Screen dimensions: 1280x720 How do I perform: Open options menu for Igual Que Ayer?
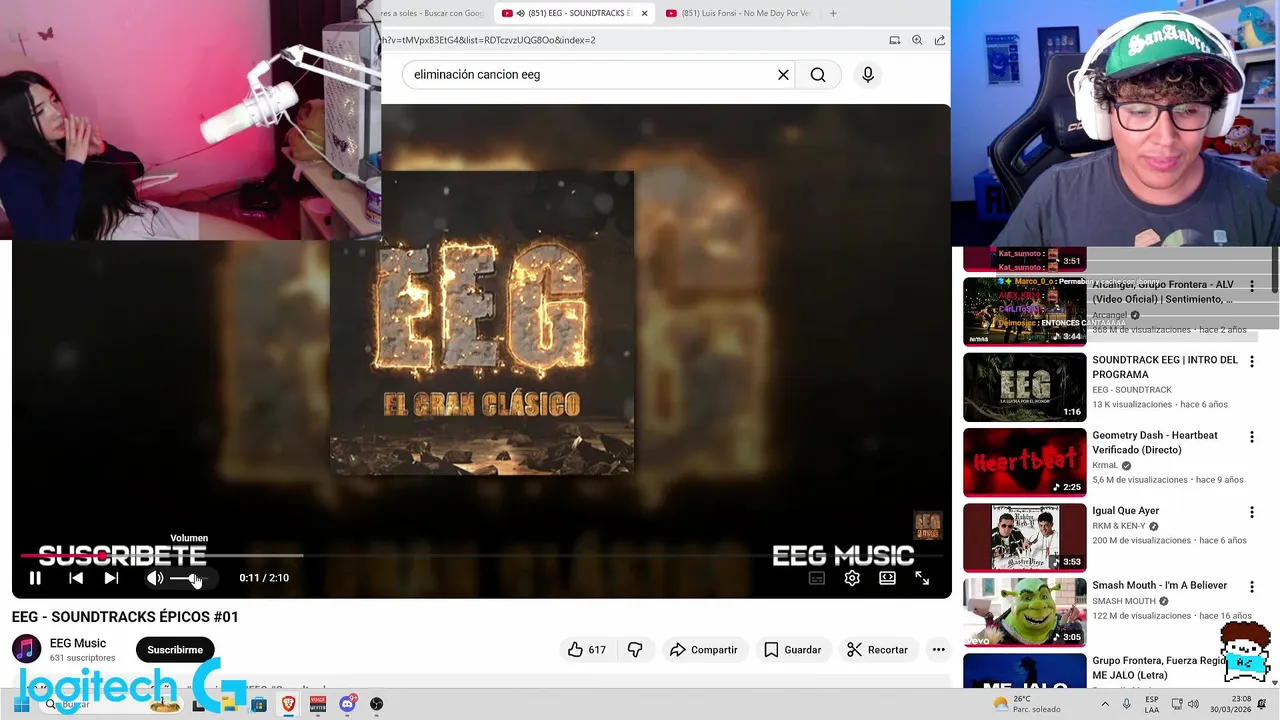tap(1251, 512)
